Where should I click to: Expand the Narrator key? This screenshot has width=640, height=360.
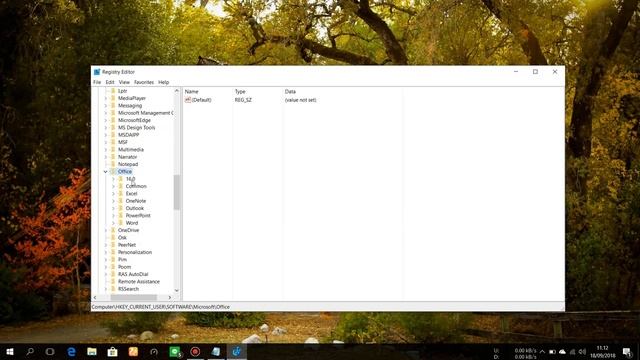(106, 157)
